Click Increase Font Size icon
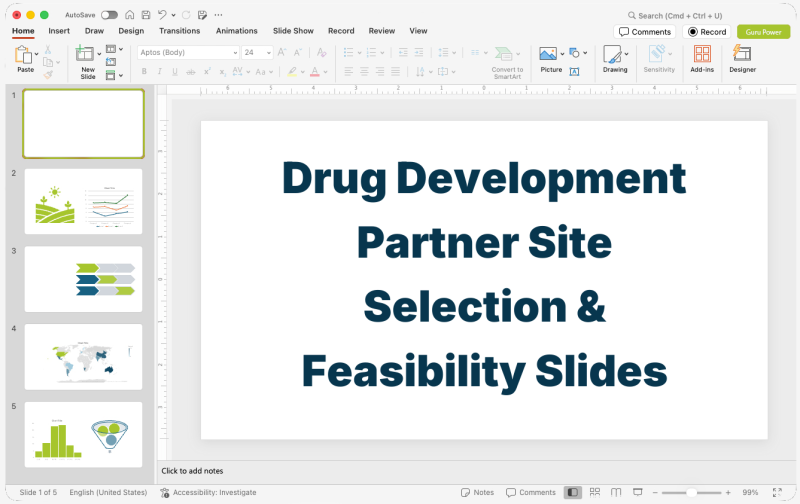 [282, 52]
